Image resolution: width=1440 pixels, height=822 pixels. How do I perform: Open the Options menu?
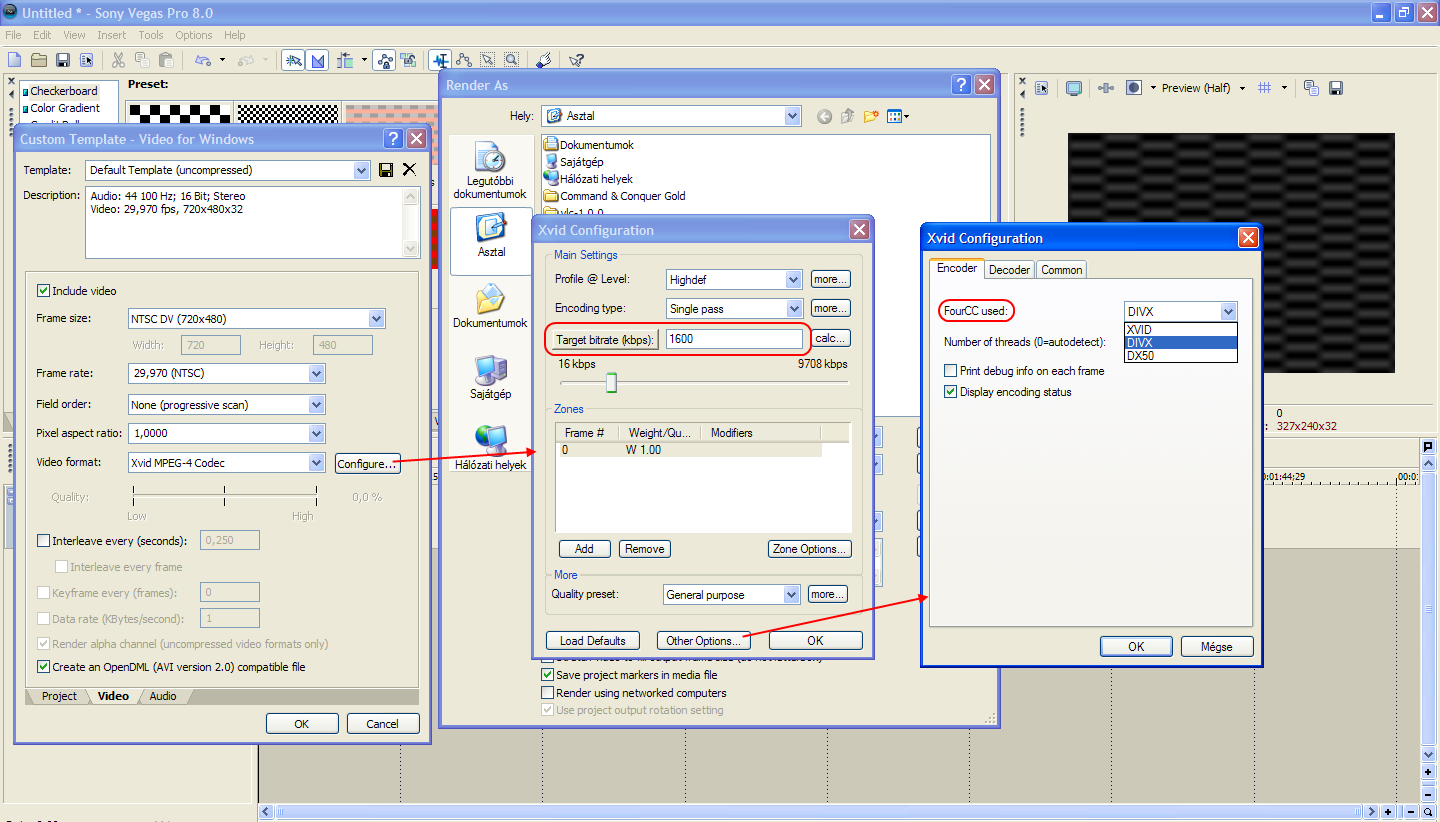pyautogui.click(x=194, y=35)
